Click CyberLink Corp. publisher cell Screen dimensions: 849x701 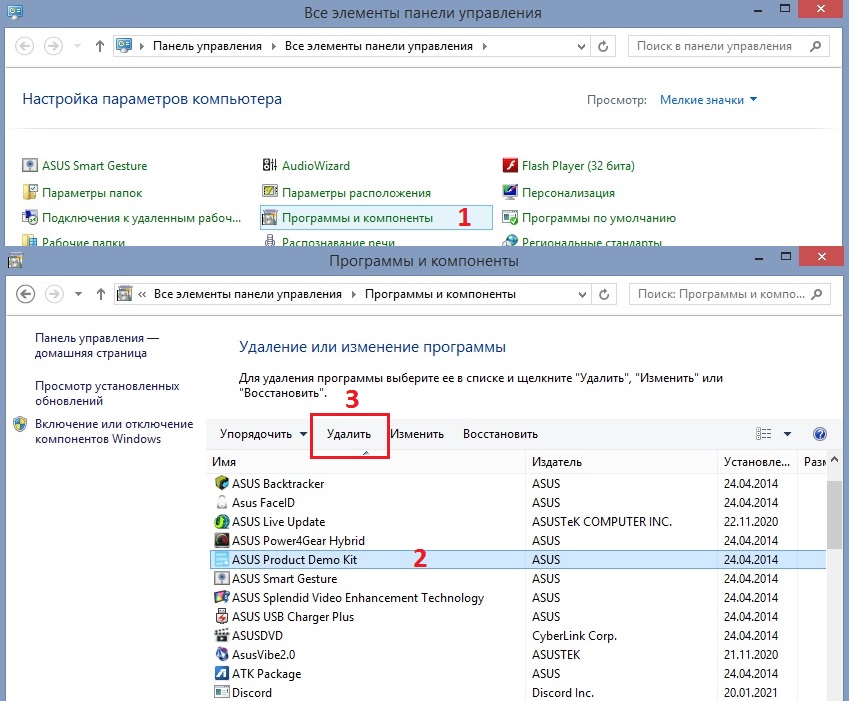574,636
